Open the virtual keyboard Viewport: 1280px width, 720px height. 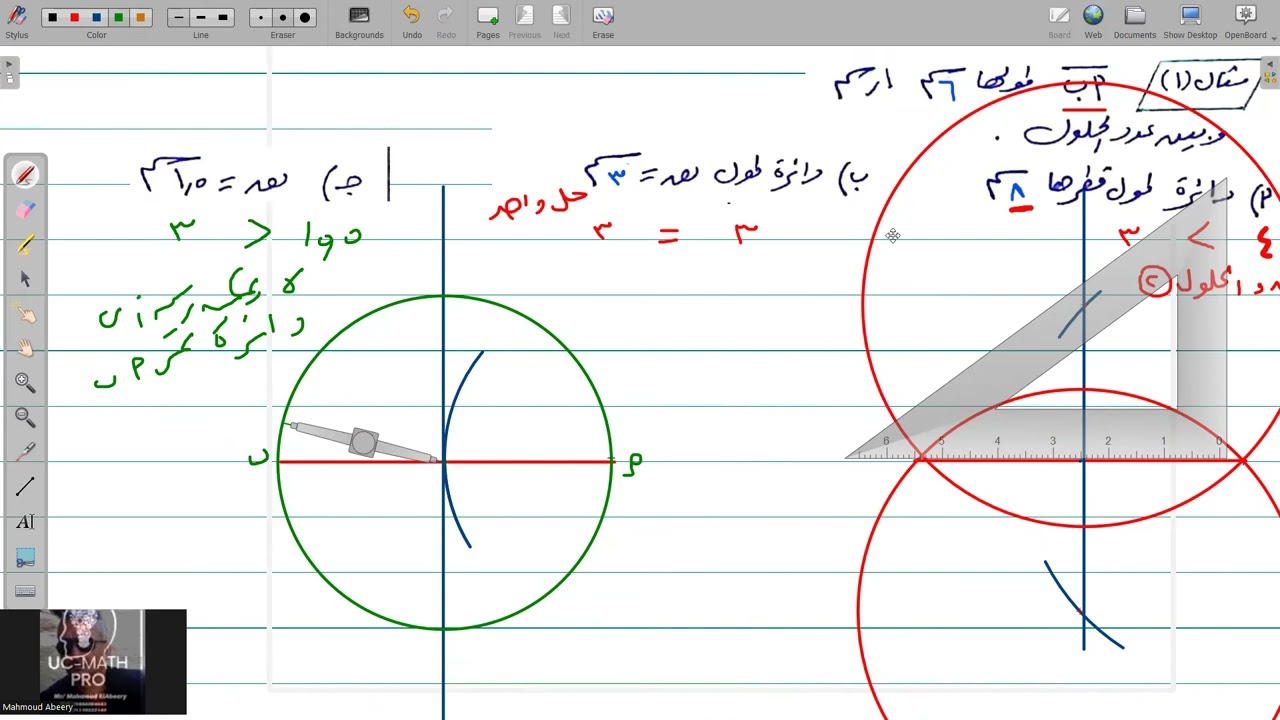coord(25,591)
